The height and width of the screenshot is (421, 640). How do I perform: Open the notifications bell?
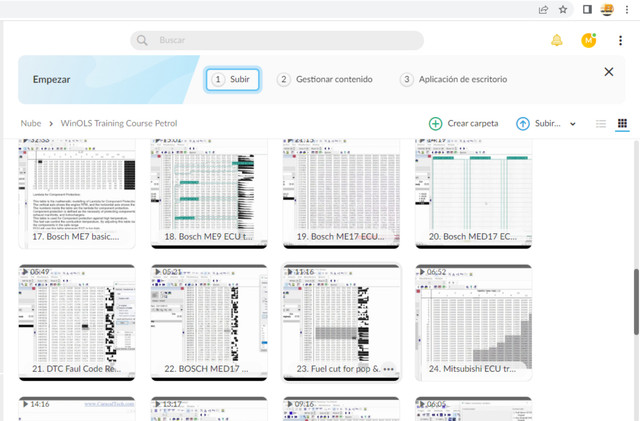click(557, 40)
